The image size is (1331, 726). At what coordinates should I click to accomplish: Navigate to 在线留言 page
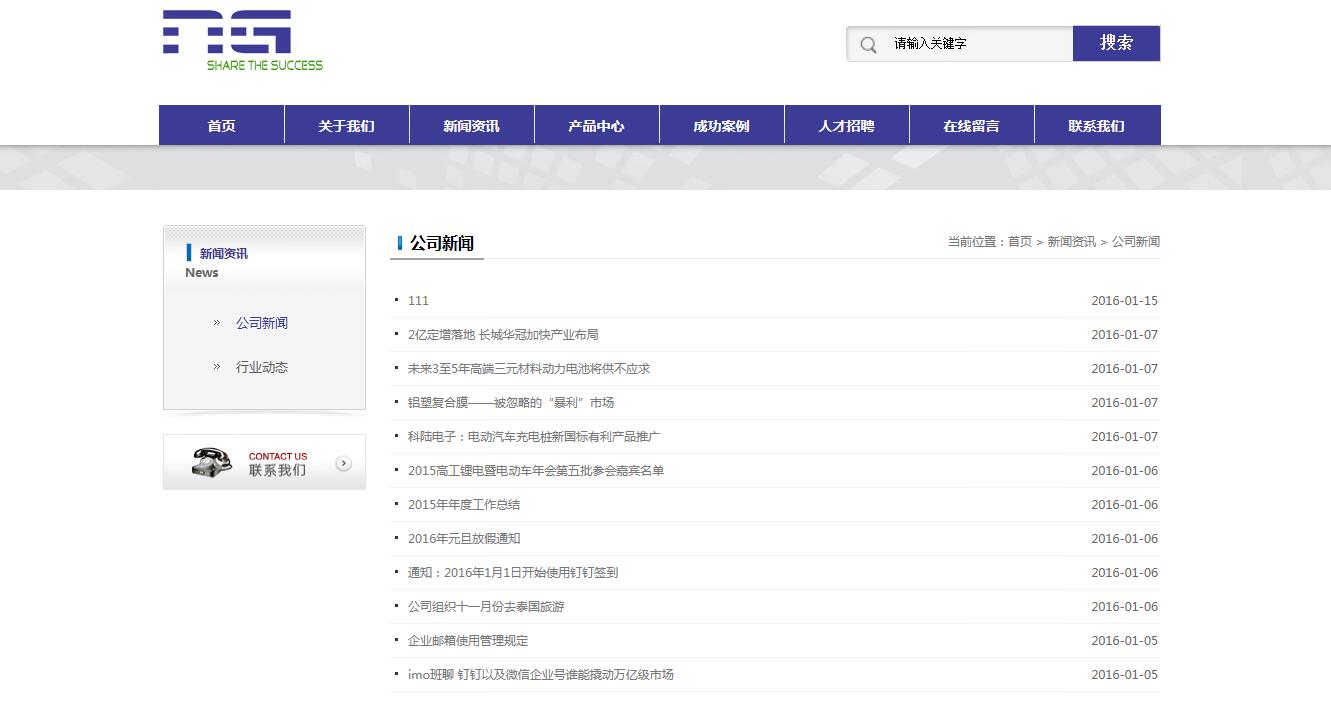[971, 126]
